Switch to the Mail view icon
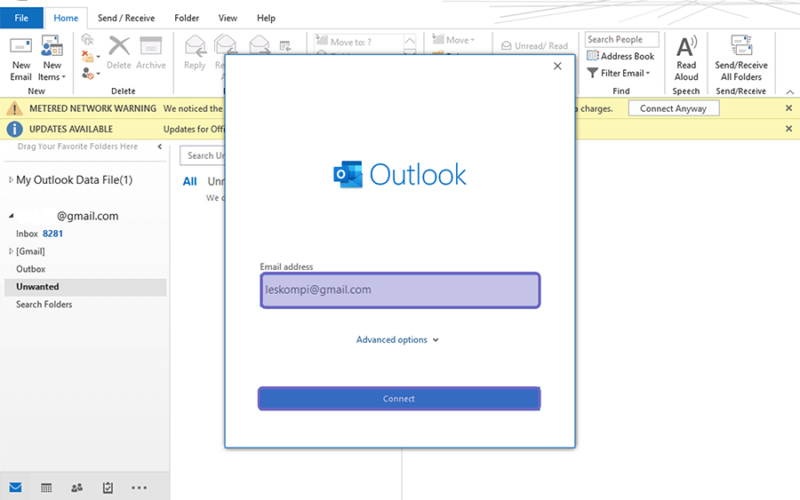The width and height of the screenshot is (800, 500). click(x=15, y=487)
